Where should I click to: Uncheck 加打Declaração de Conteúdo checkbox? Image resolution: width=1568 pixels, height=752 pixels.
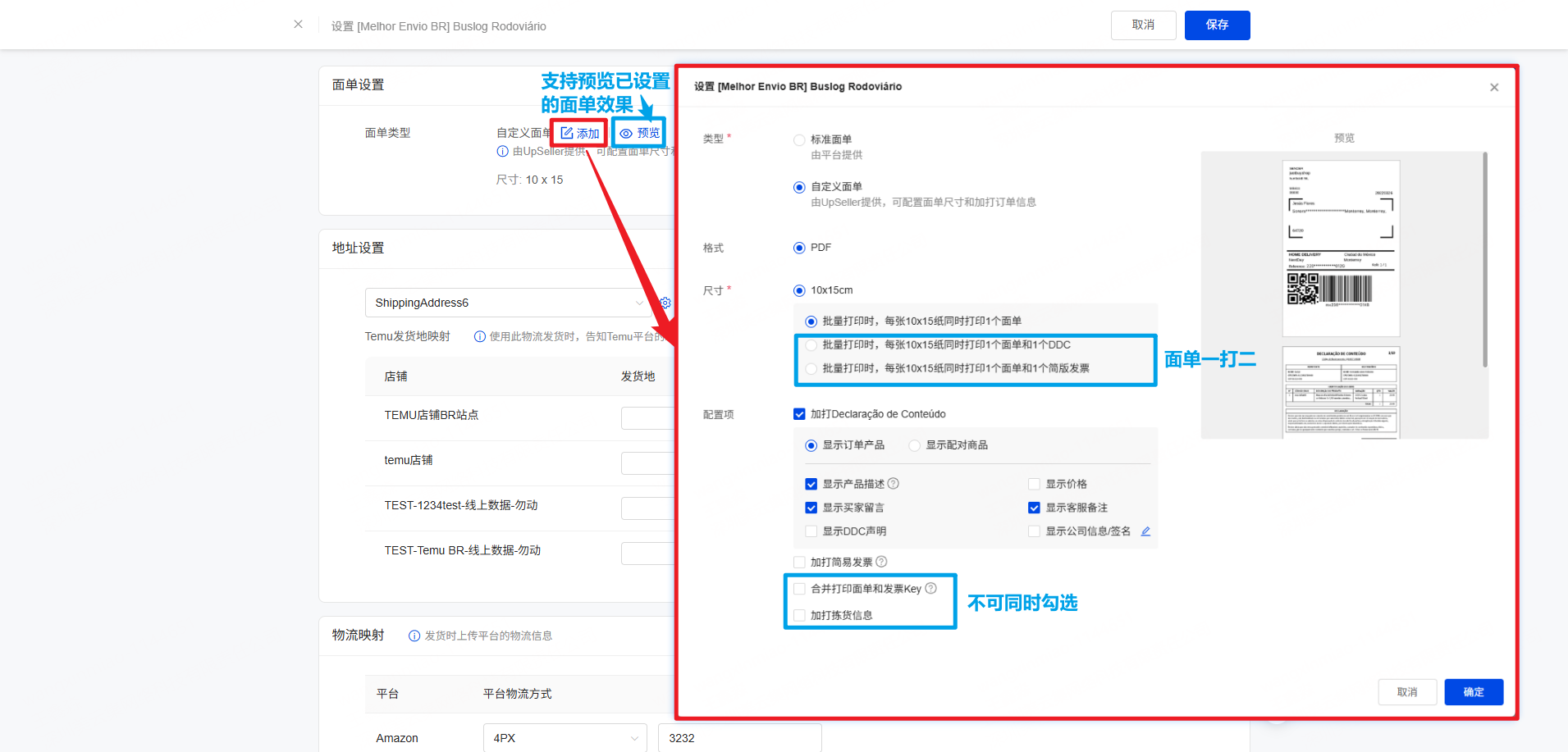(x=799, y=414)
